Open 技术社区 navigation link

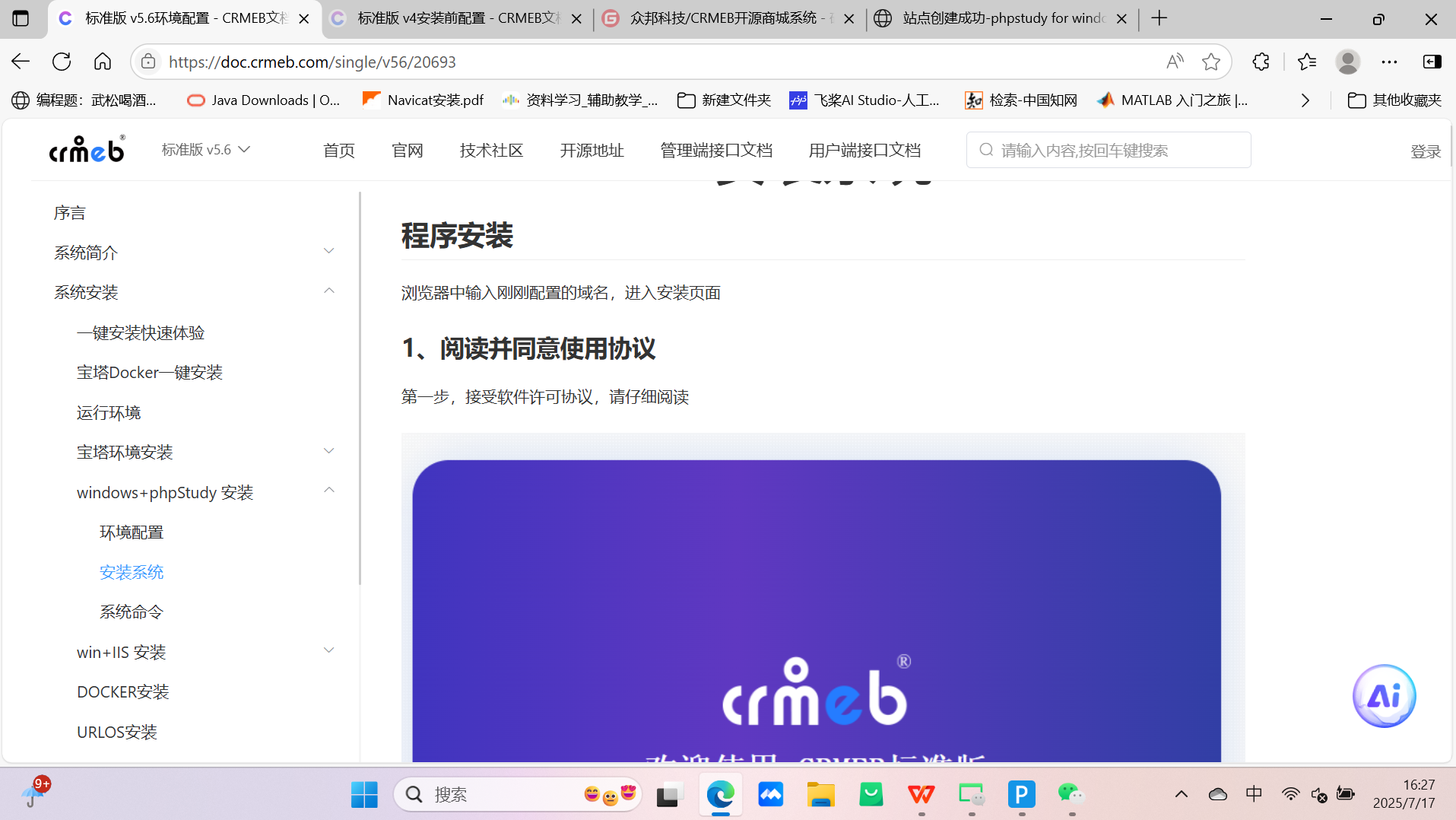(491, 151)
